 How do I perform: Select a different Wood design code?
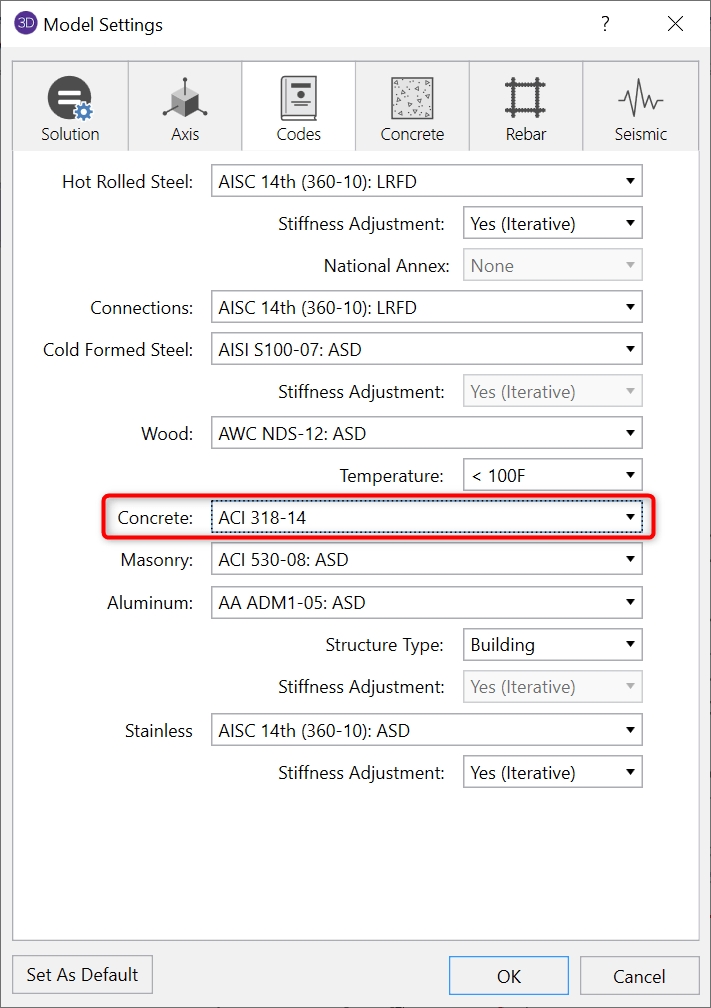pyautogui.click(x=630, y=432)
